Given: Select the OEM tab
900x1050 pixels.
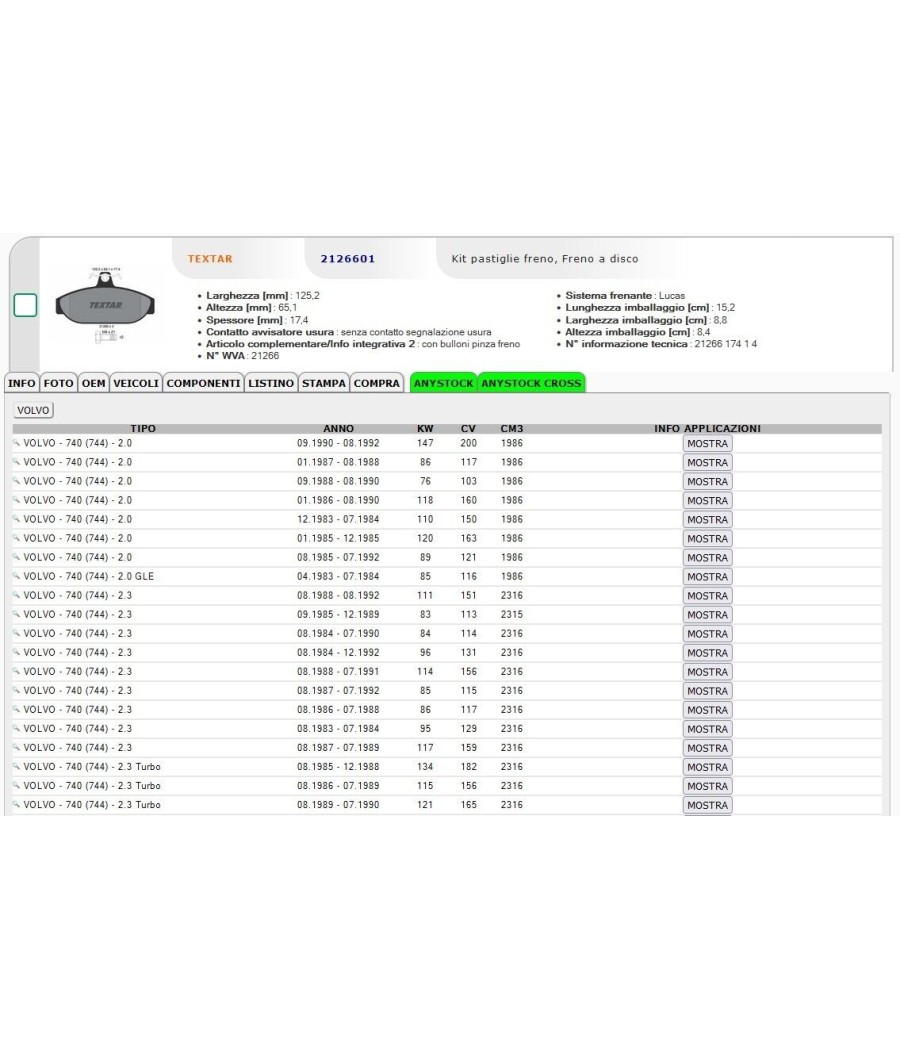Looking at the screenshot, I should point(94,383).
